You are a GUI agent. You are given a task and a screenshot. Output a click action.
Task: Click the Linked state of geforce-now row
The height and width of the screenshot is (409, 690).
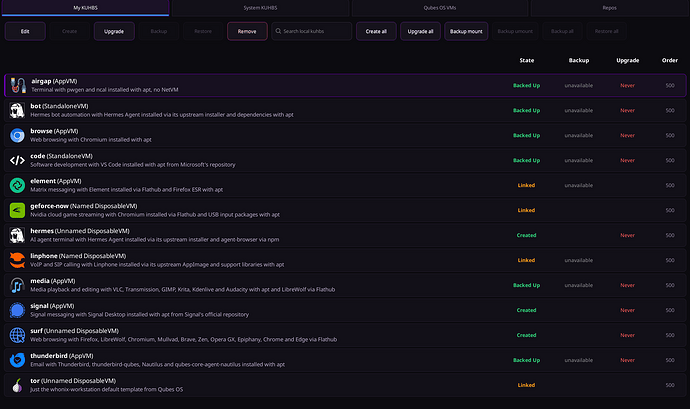(526, 210)
